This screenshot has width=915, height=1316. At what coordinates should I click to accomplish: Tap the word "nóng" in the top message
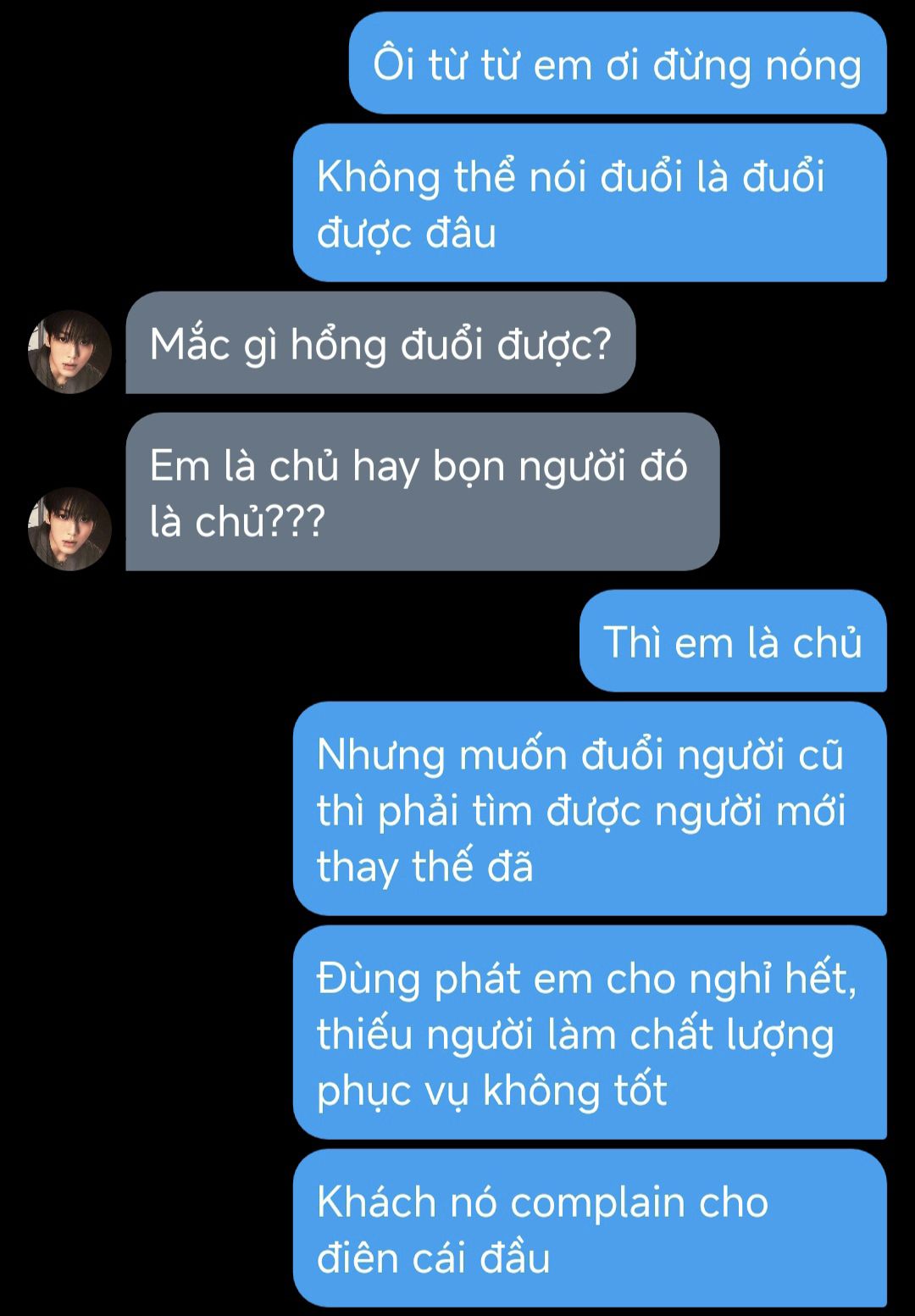click(813, 67)
